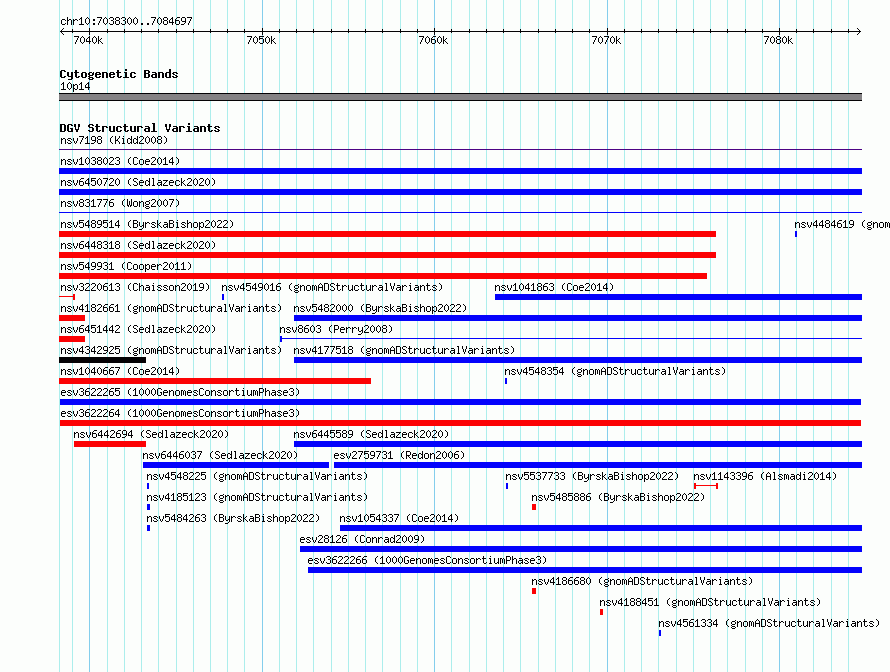Click the nsv5537733 (ByrskaBishop2022) label

pyautogui.click(x=592, y=476)
